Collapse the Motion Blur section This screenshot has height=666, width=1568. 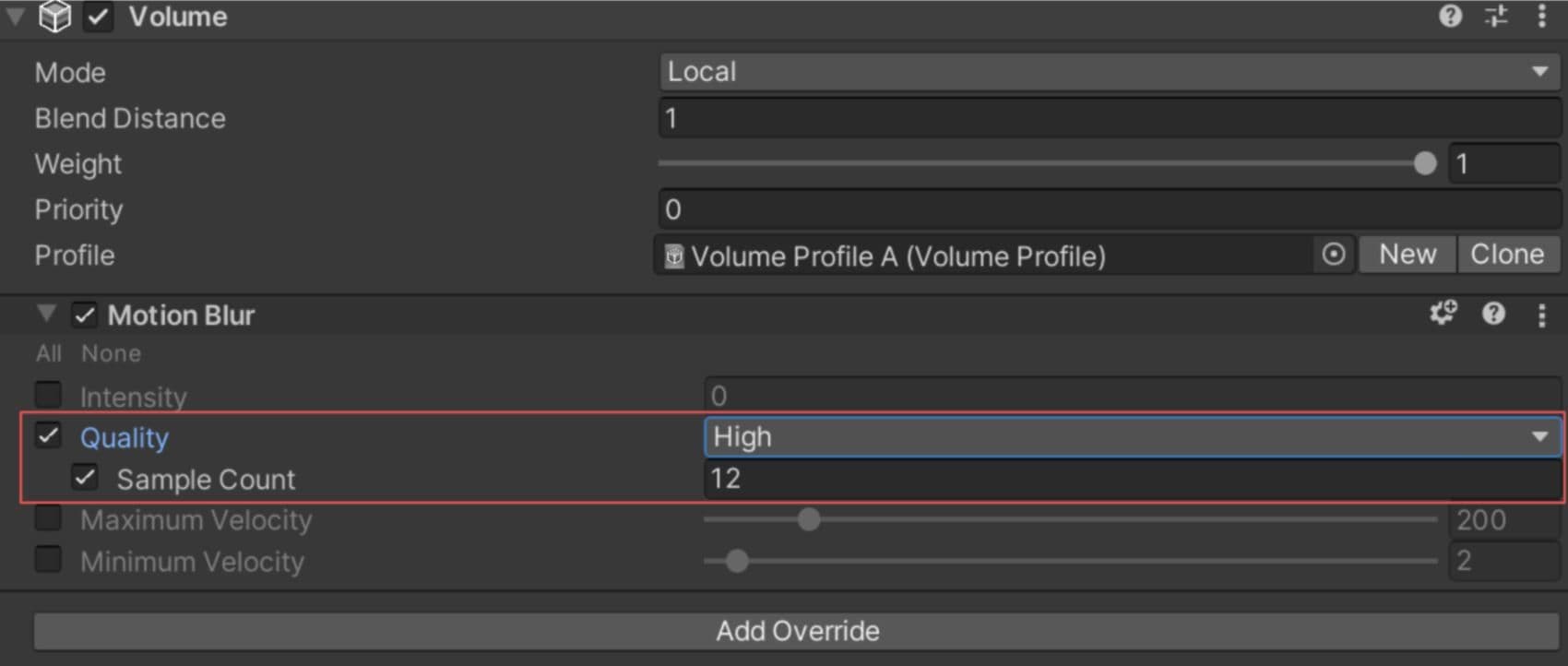46,314
